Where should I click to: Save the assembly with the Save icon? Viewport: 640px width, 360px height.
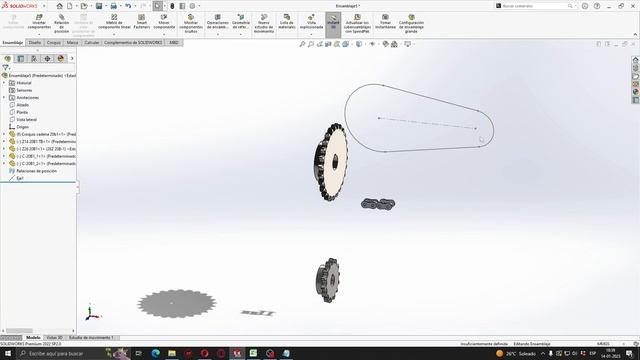(99, 6)
